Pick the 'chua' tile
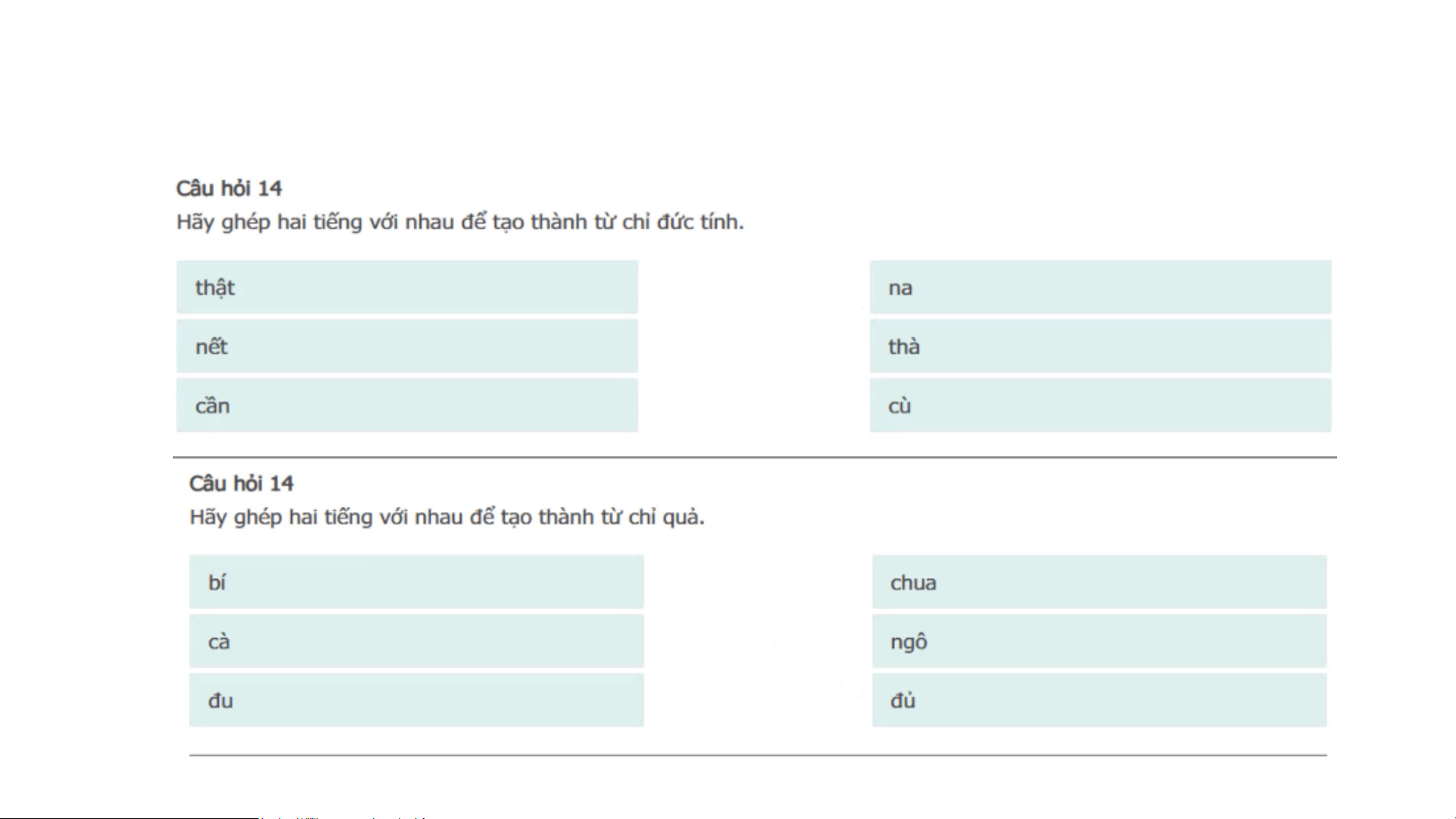Viewport: 1456px width, 819px height. (x=1099, y=582)
